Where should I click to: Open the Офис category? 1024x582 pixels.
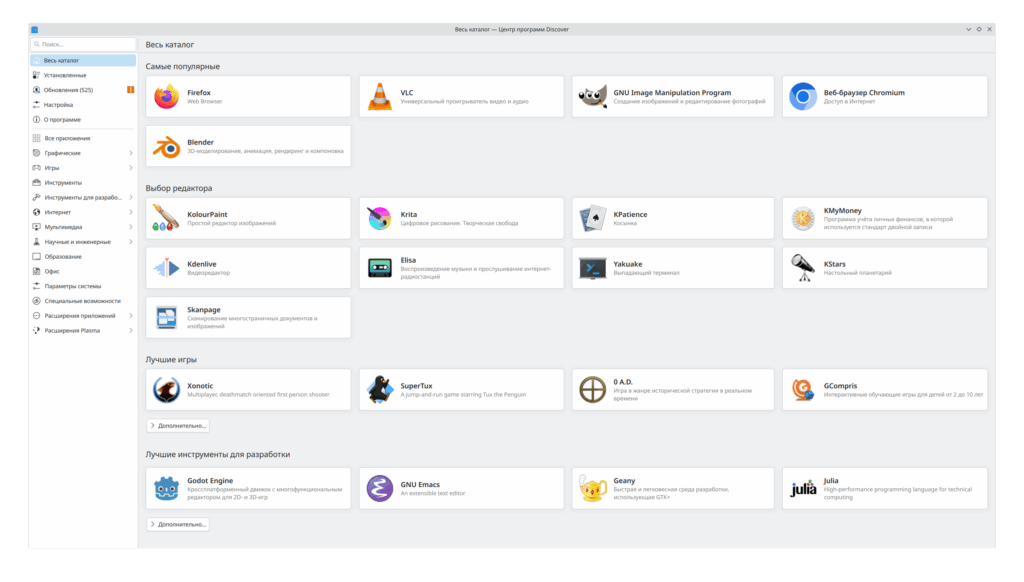[83, 271]
